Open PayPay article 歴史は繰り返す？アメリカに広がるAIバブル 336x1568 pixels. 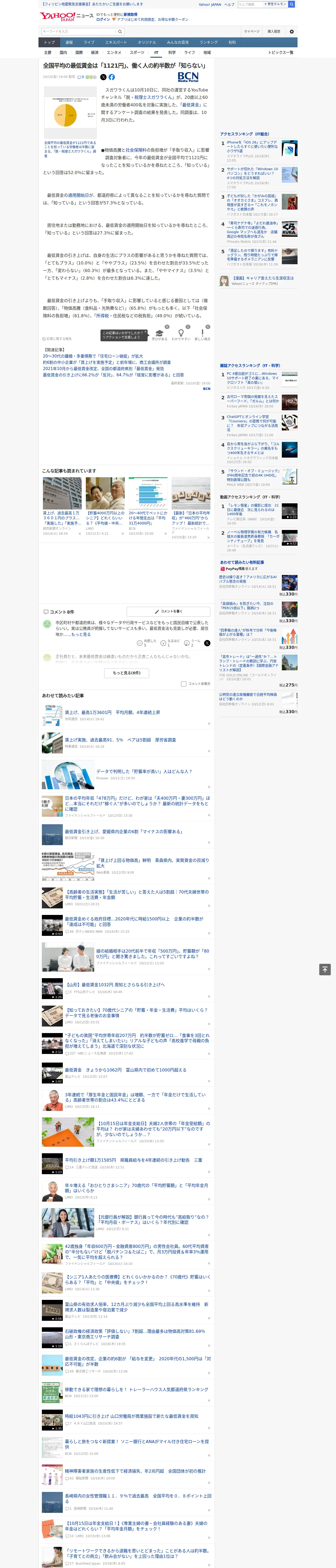[x=248, y=579]
